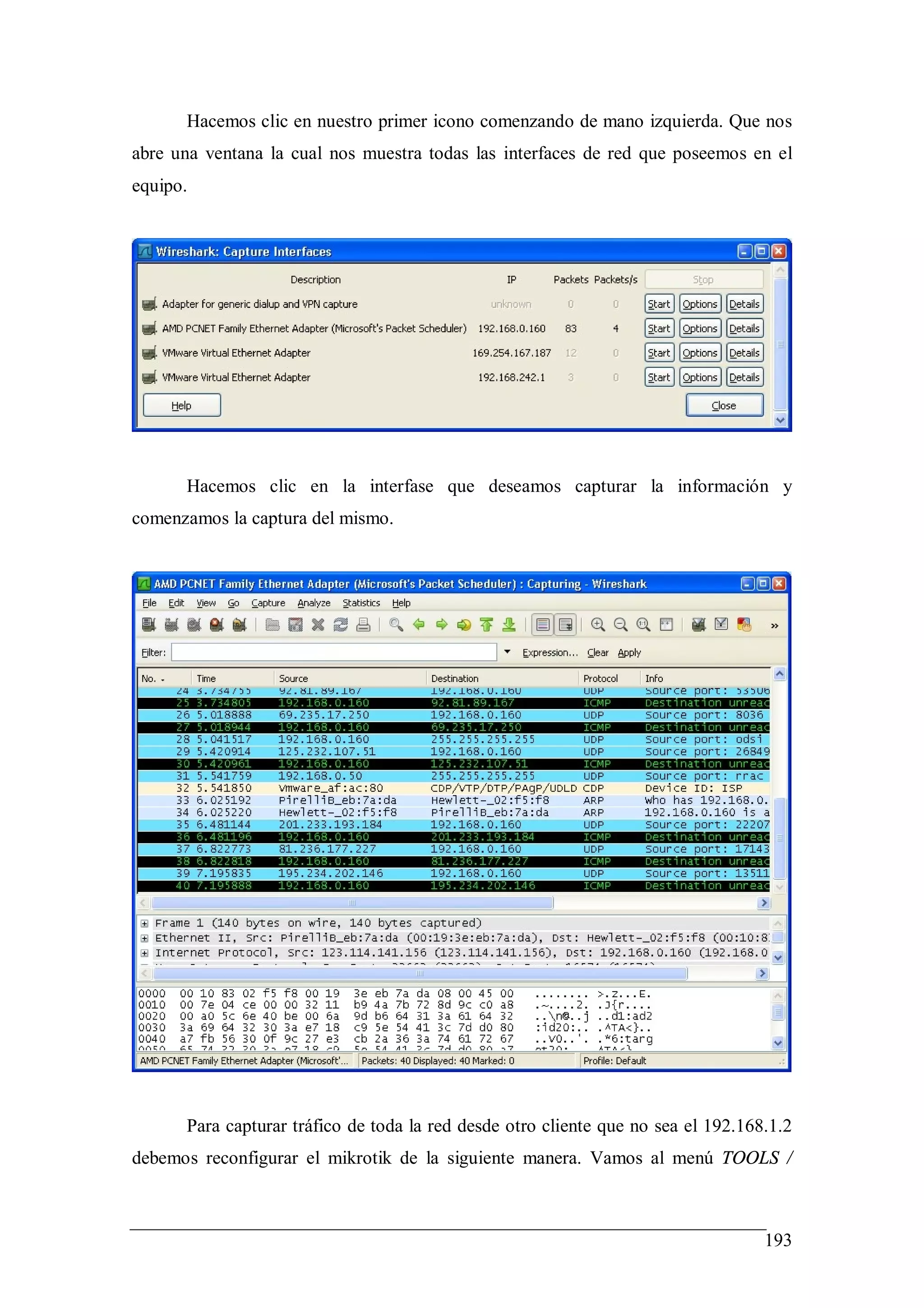Click the Zoom Out toolbar icon
This screenshot has width=924, height=1308.
pos(620,624)
